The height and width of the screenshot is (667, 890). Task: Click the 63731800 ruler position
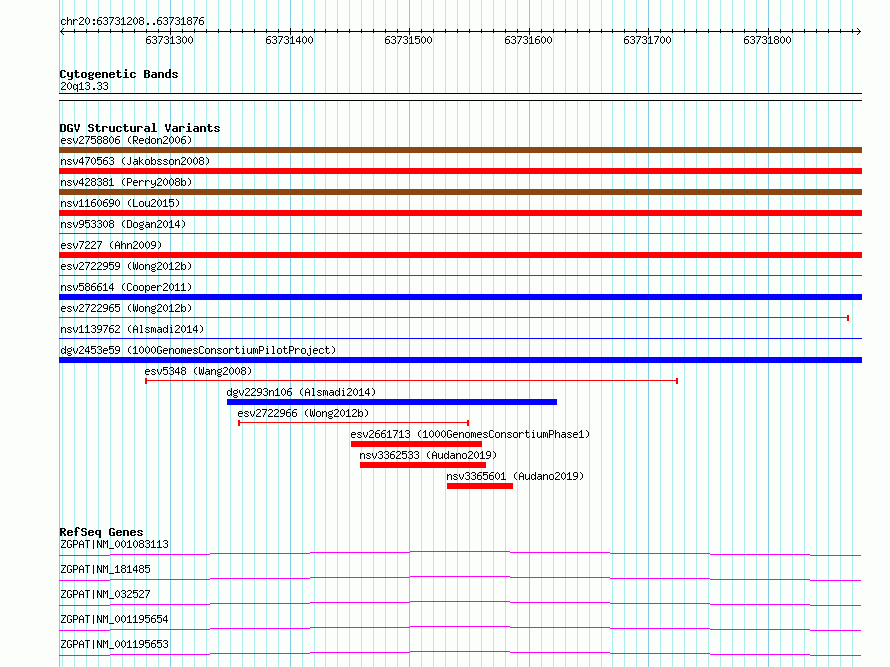click(767, 40)
